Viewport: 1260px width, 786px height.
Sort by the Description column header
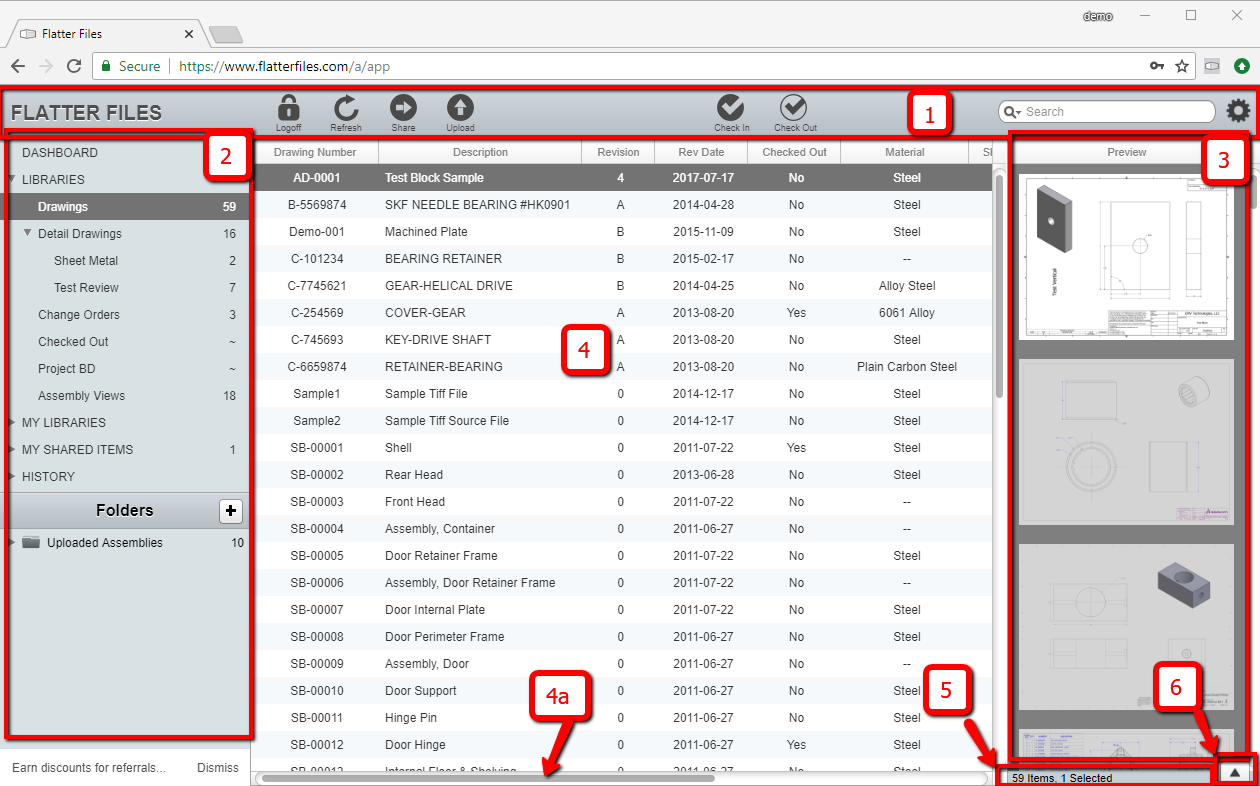pos(480,152)
